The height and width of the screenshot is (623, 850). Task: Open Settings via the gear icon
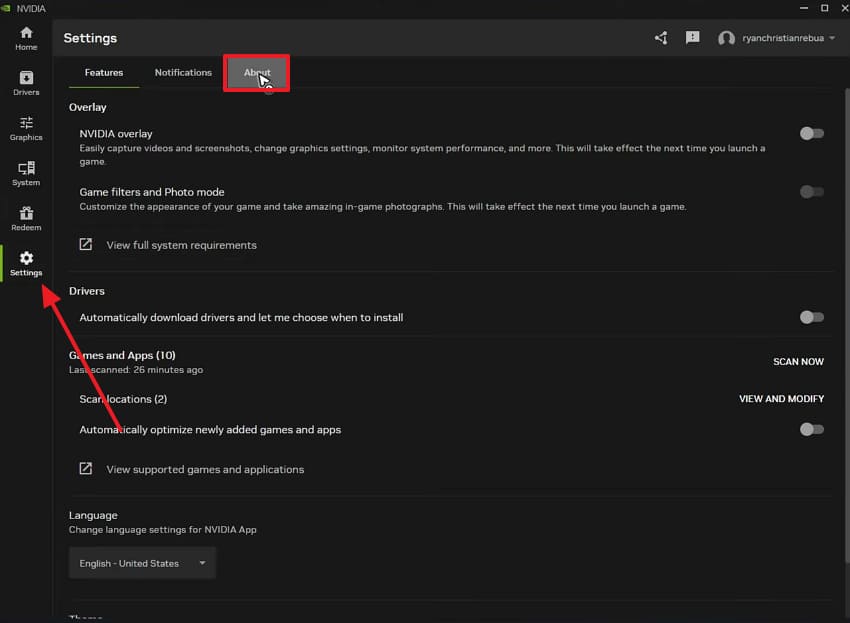tap(25, 262)
